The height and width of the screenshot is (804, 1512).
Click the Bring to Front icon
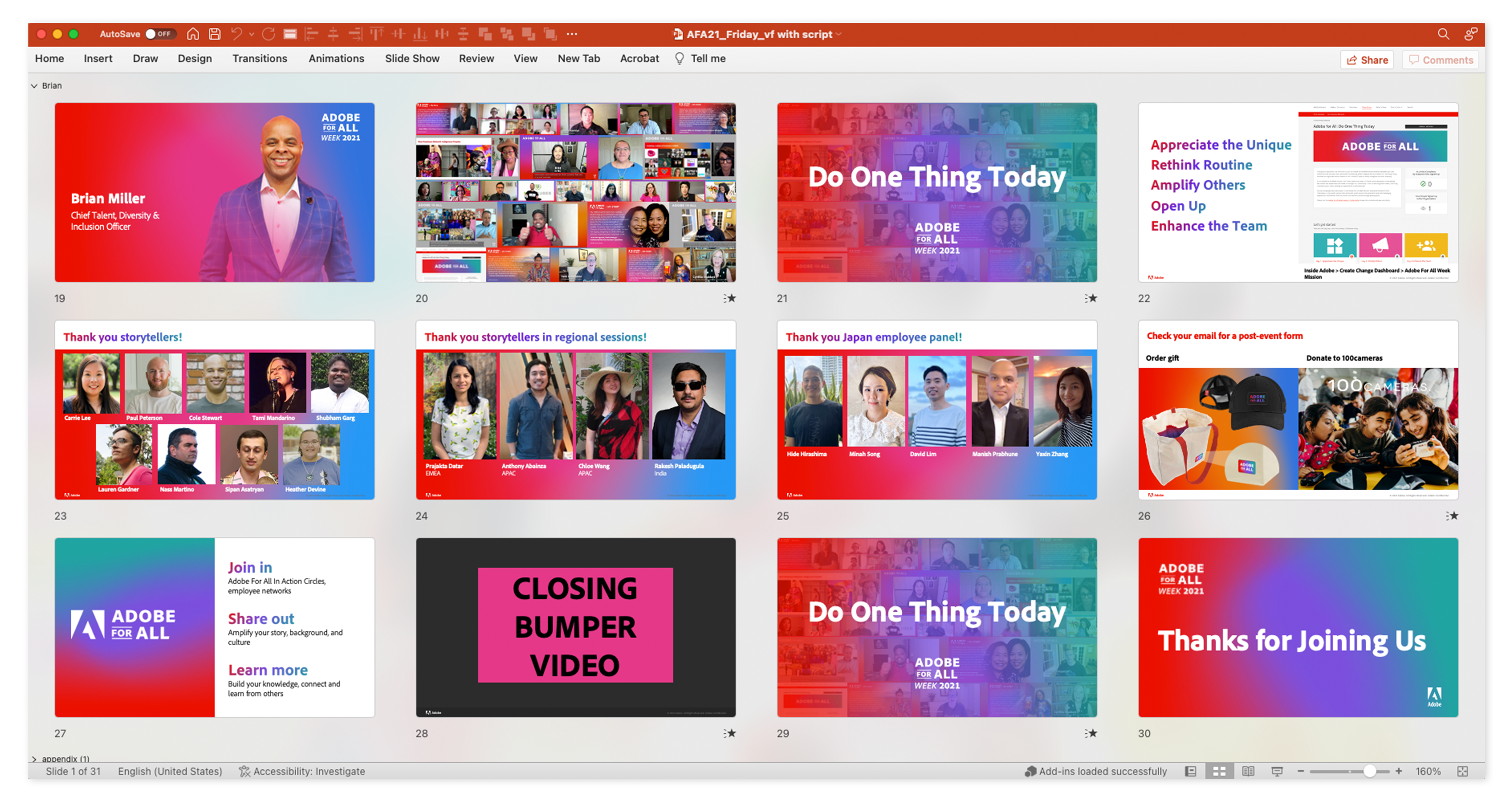pyautogui.click(x=528, y=34)
